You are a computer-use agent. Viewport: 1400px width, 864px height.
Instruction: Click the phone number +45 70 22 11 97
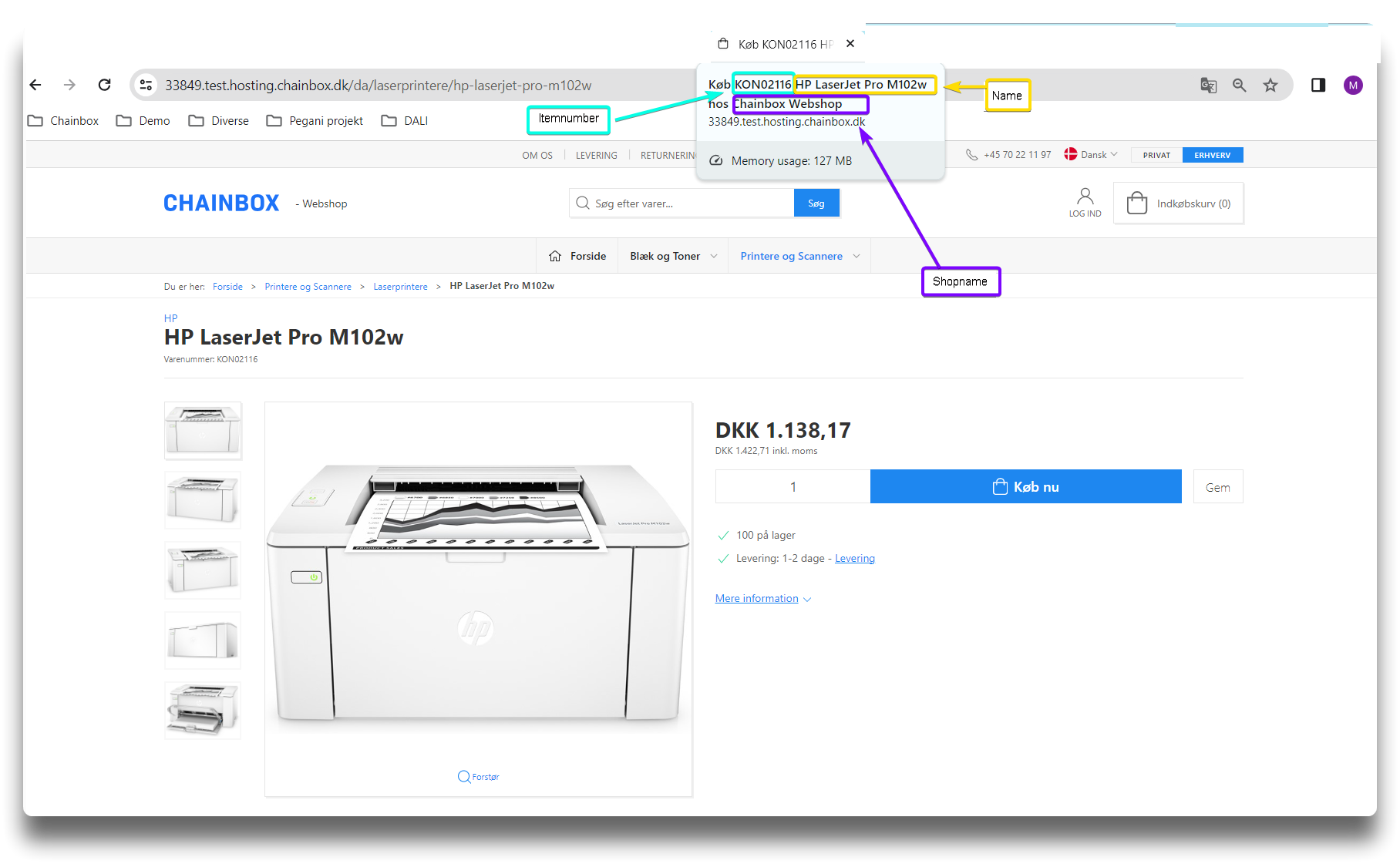tap(1017, 155)
